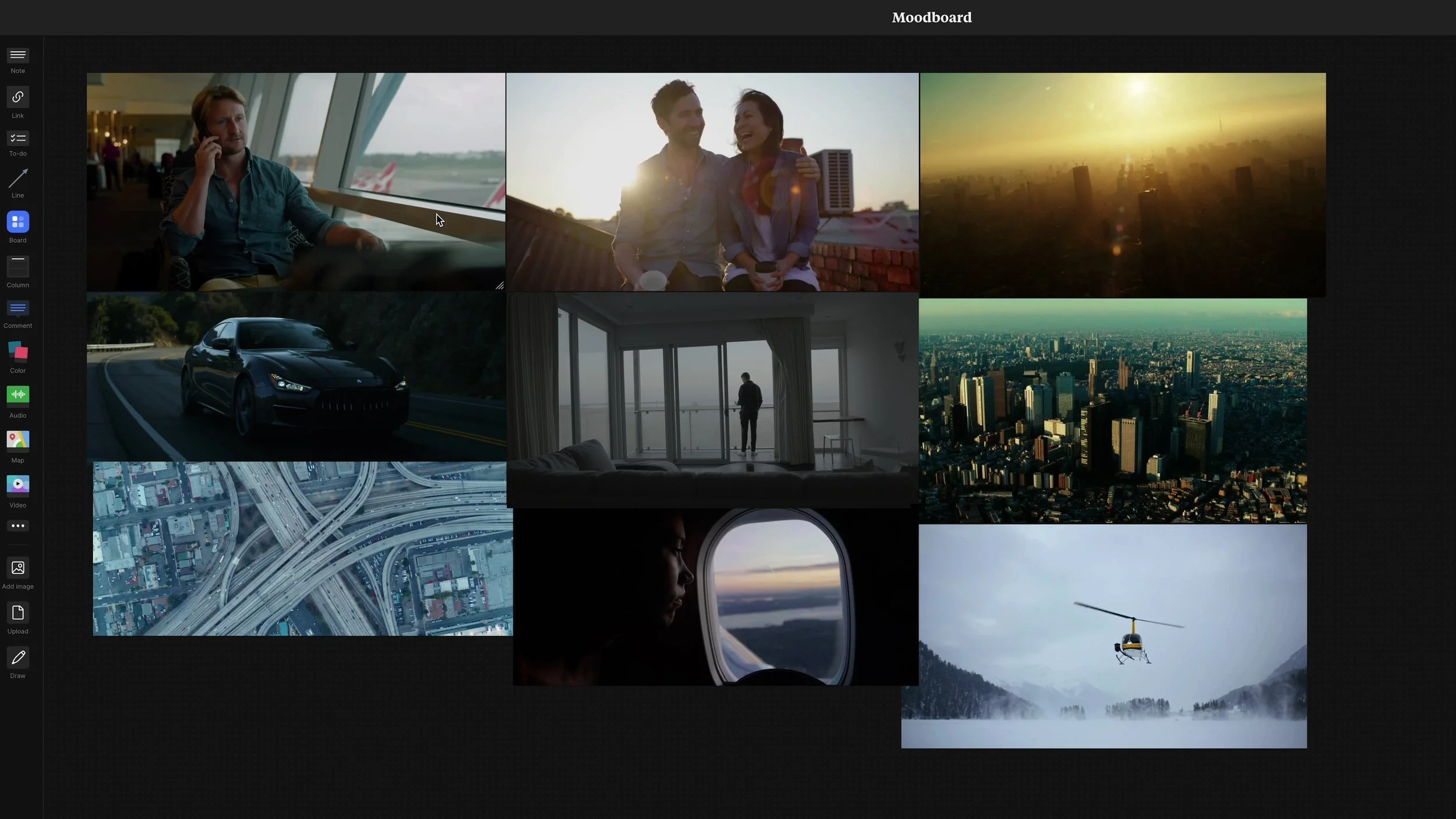Image resolution: width=1456 pixels, height=819 pixels.
Task: Select the airplane window image
Action: [715, 597]
